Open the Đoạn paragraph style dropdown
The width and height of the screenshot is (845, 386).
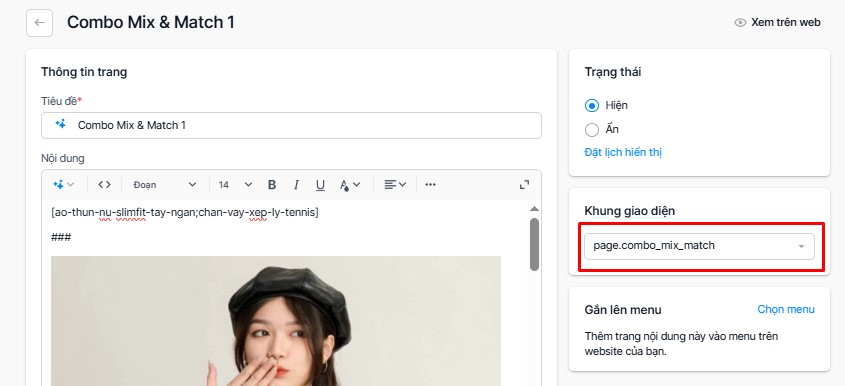tap(164, 185)
